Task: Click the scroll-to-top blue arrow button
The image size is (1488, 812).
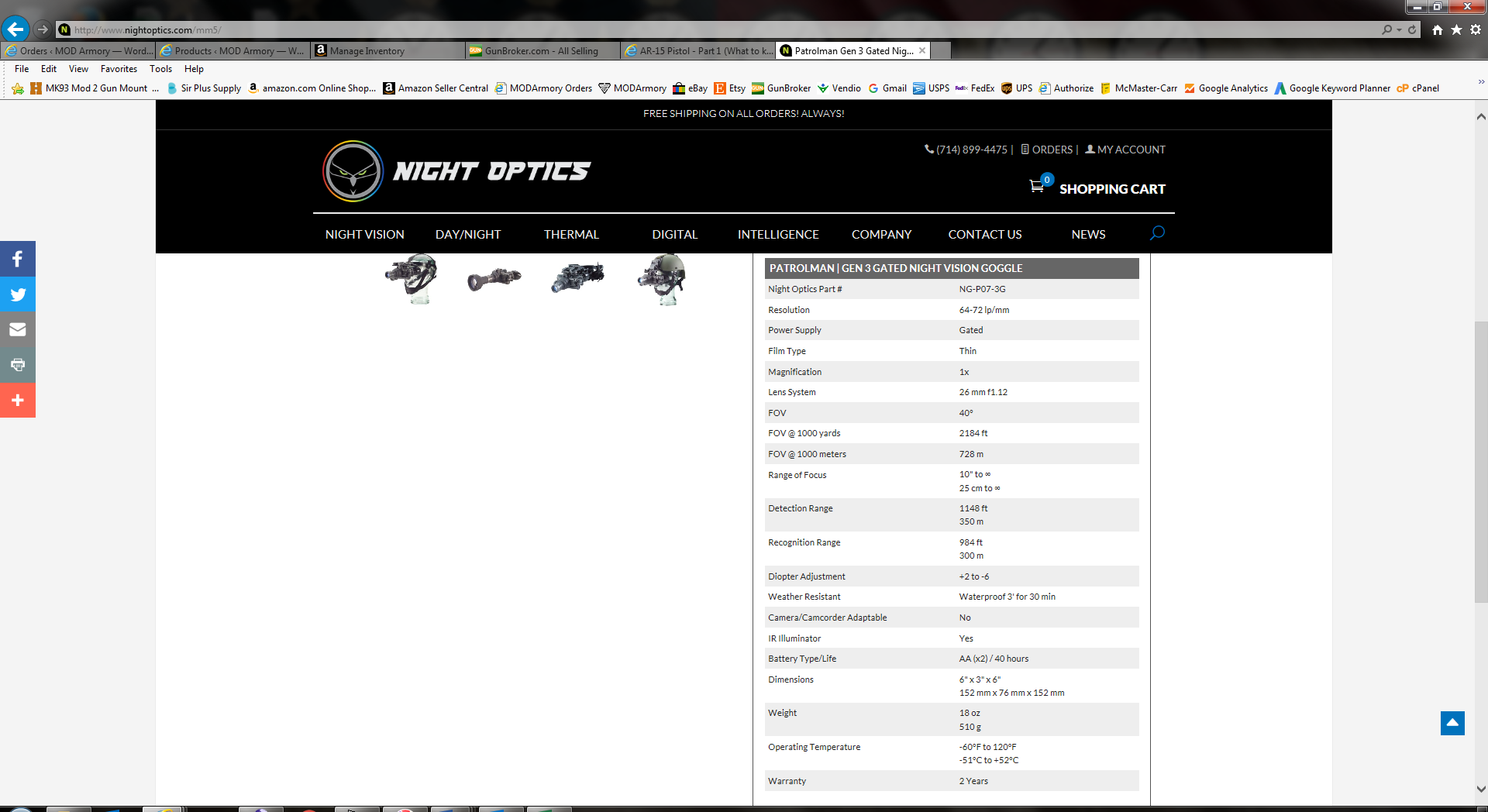Action: 1452,723
